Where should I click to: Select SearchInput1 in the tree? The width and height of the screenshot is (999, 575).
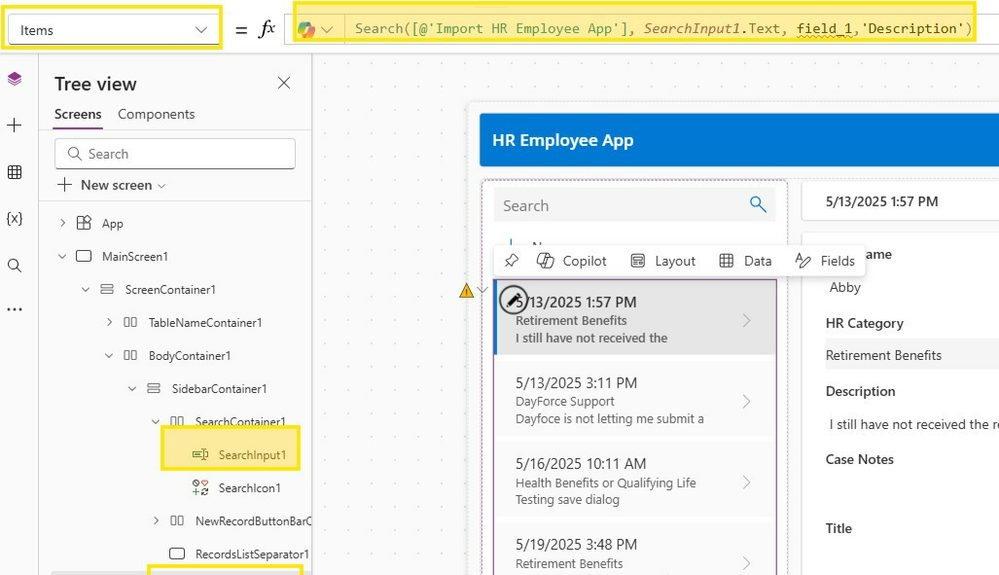[x=252, y=455]
